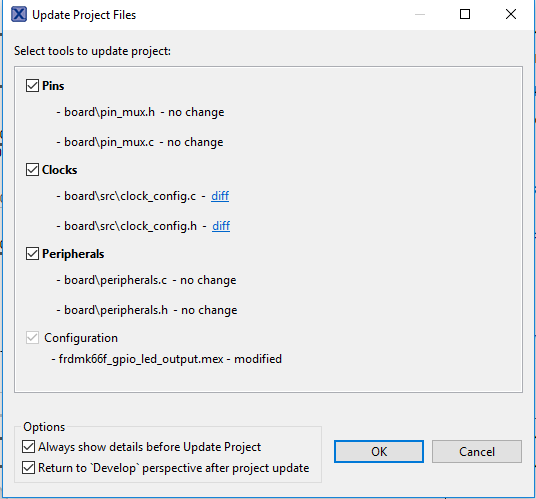
Task: Click the Peripherals label text
Action: click(x=73, y=254)
